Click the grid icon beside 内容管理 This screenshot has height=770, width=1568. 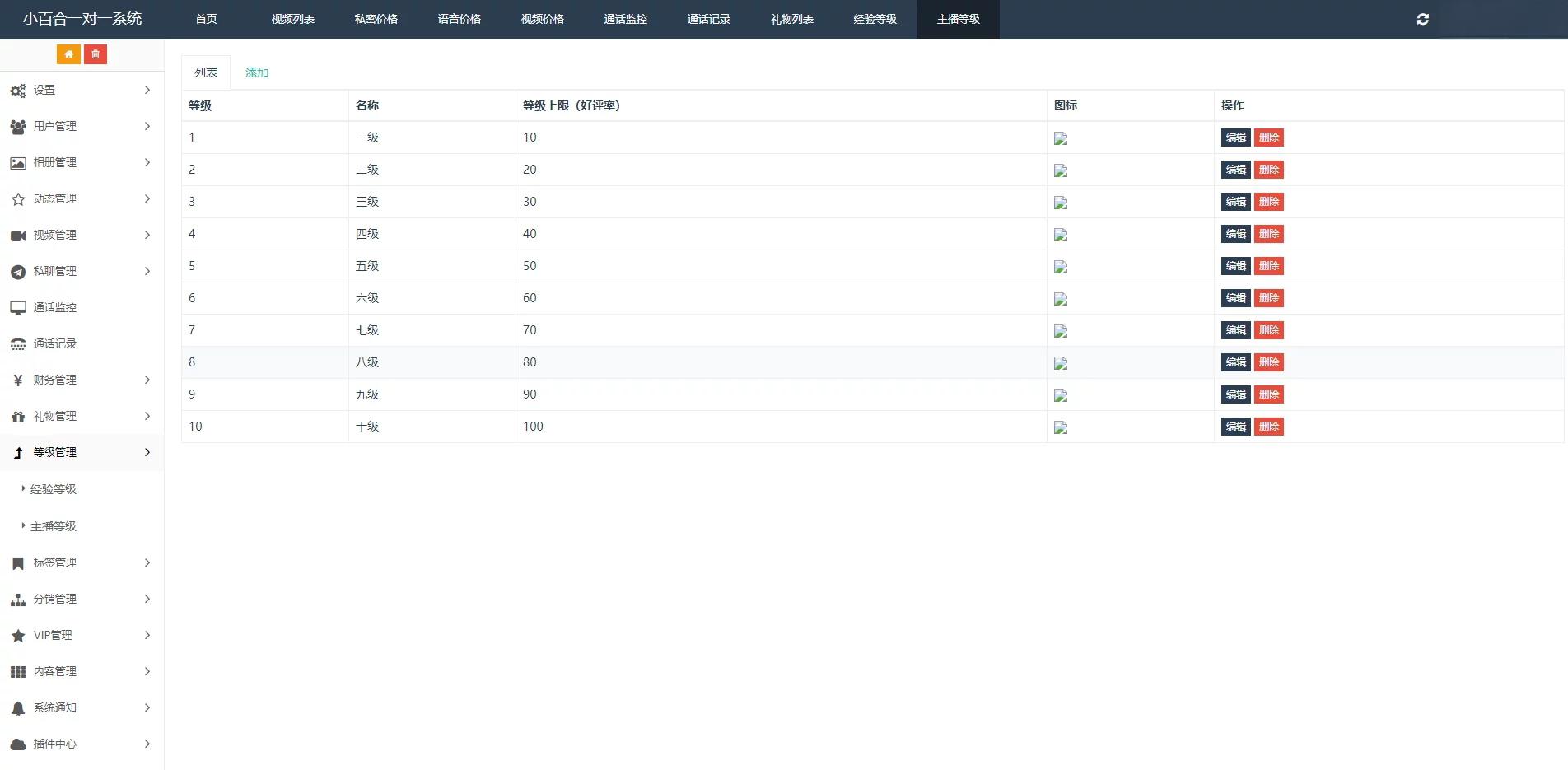pos(18,672)
